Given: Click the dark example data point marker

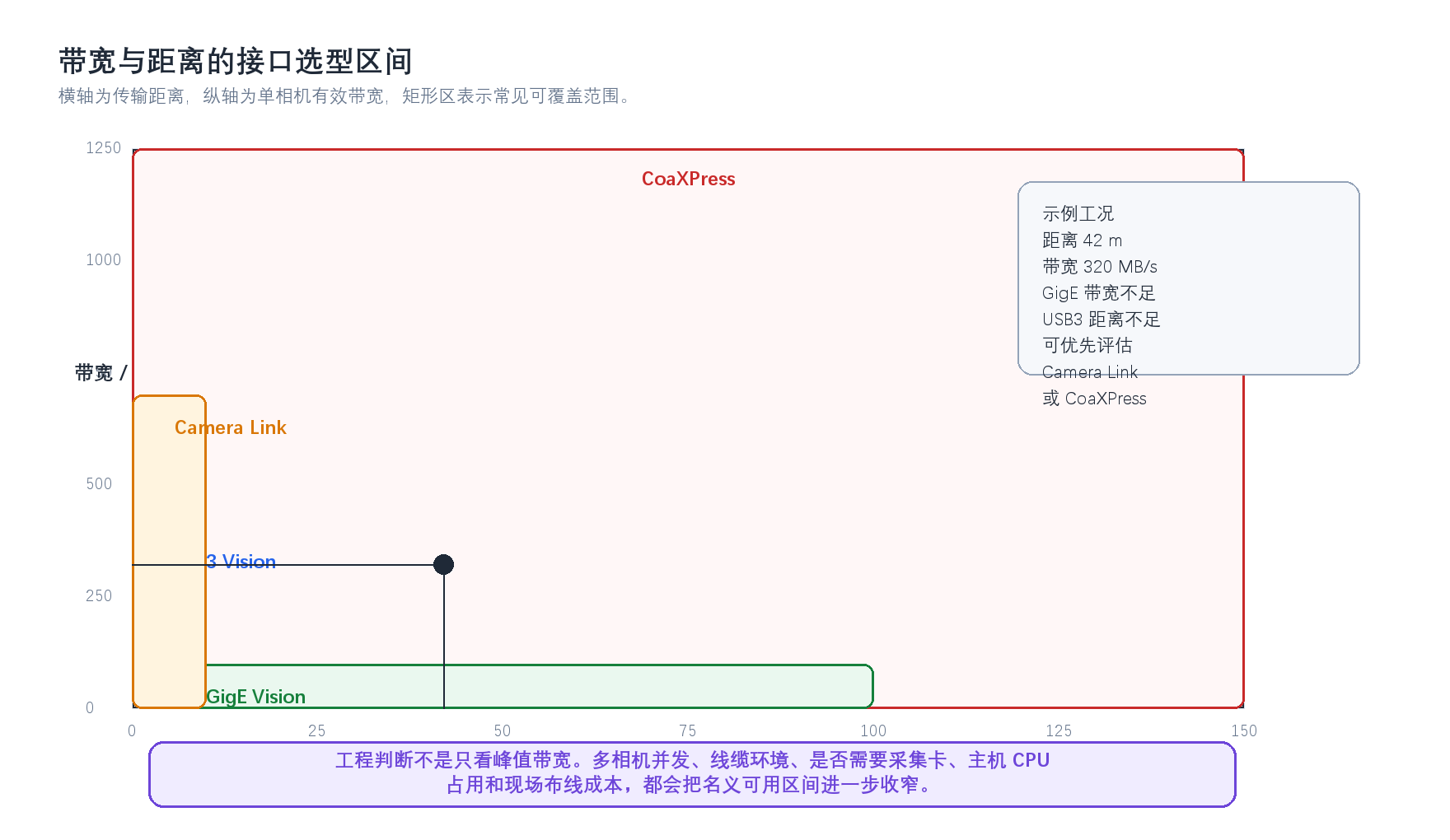Looking at the screenshot, I should point(443,564).
